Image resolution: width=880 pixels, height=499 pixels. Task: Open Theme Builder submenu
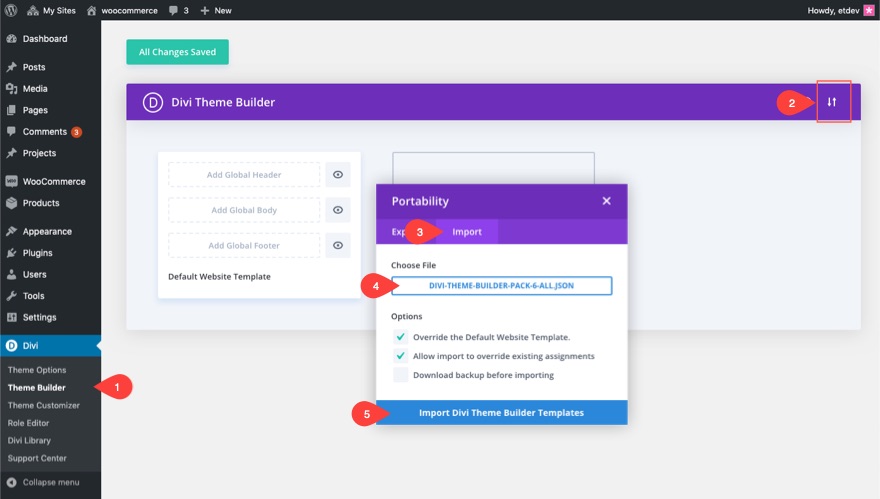point(36,387)
